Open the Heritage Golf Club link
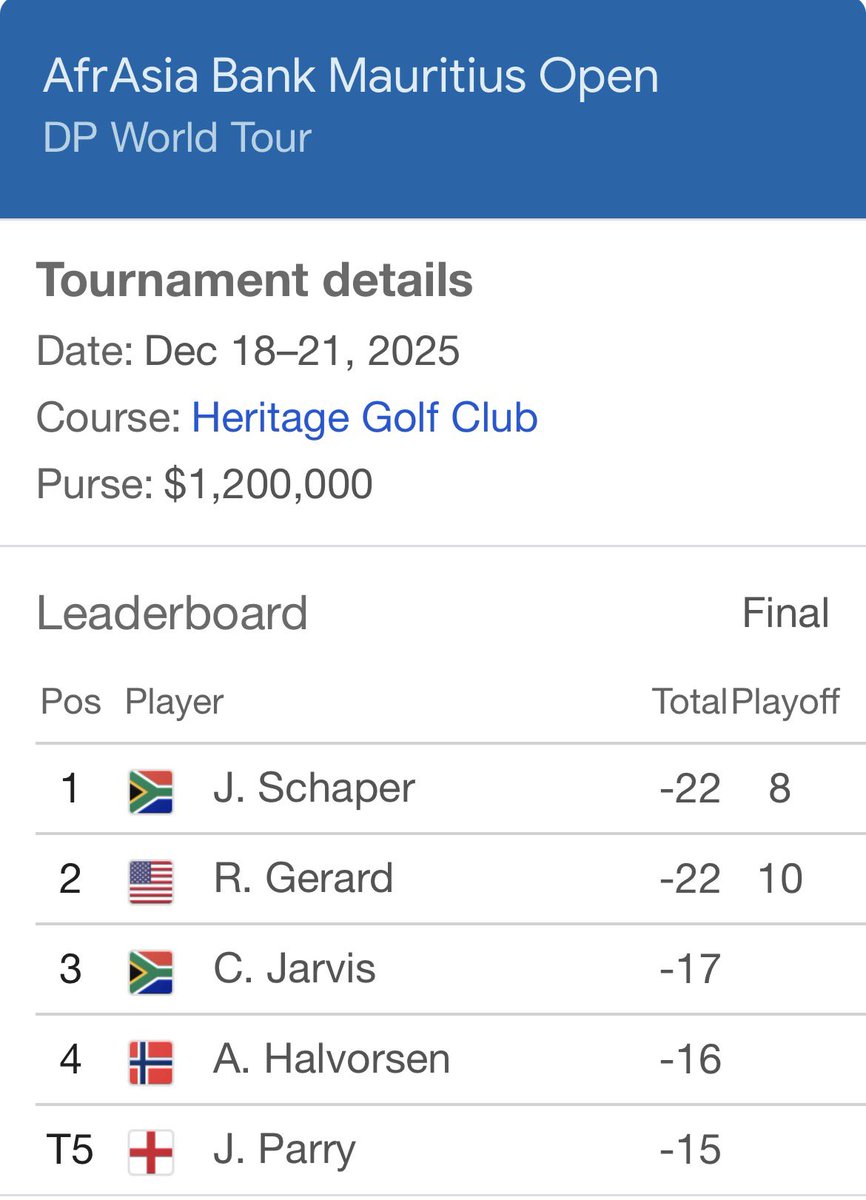This screenshot has width=866, height=1200. 364,418
